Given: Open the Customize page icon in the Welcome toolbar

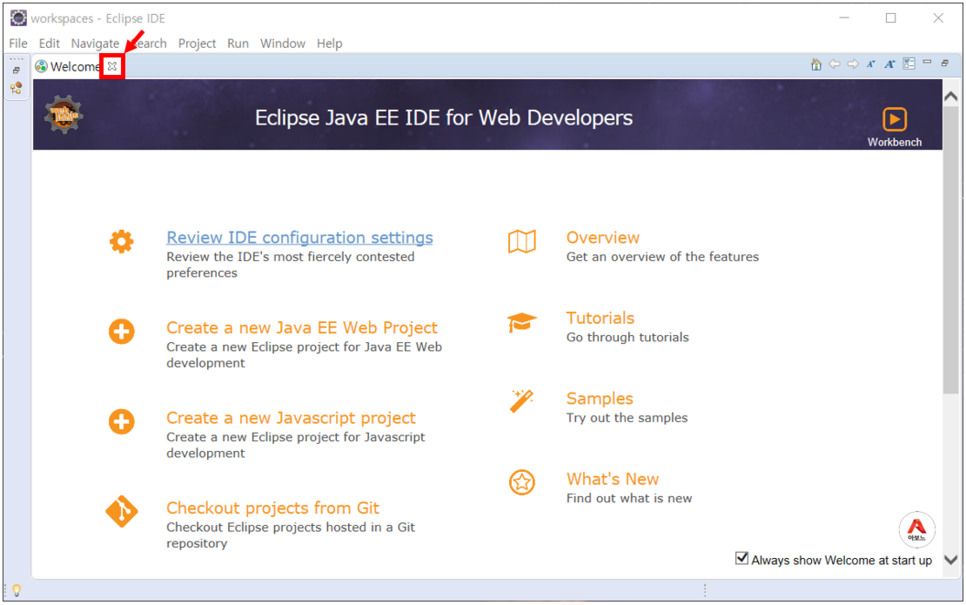Looking at the screenshot, I should pos(909,63).
